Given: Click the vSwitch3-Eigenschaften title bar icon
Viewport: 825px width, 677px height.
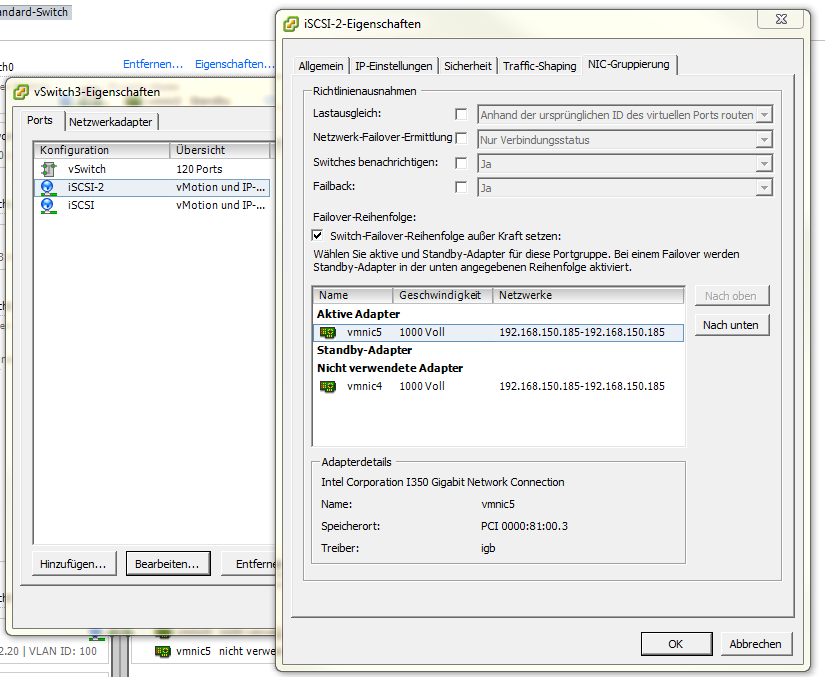Looking at the screenshot, I should point(21,92).
